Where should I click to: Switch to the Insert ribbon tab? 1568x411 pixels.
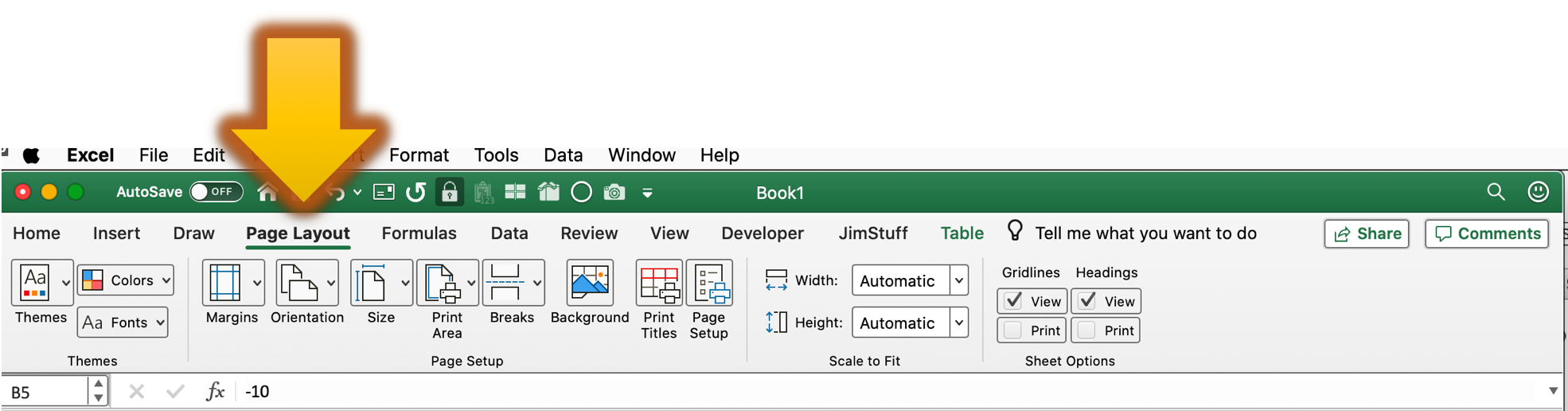point(116,233)
